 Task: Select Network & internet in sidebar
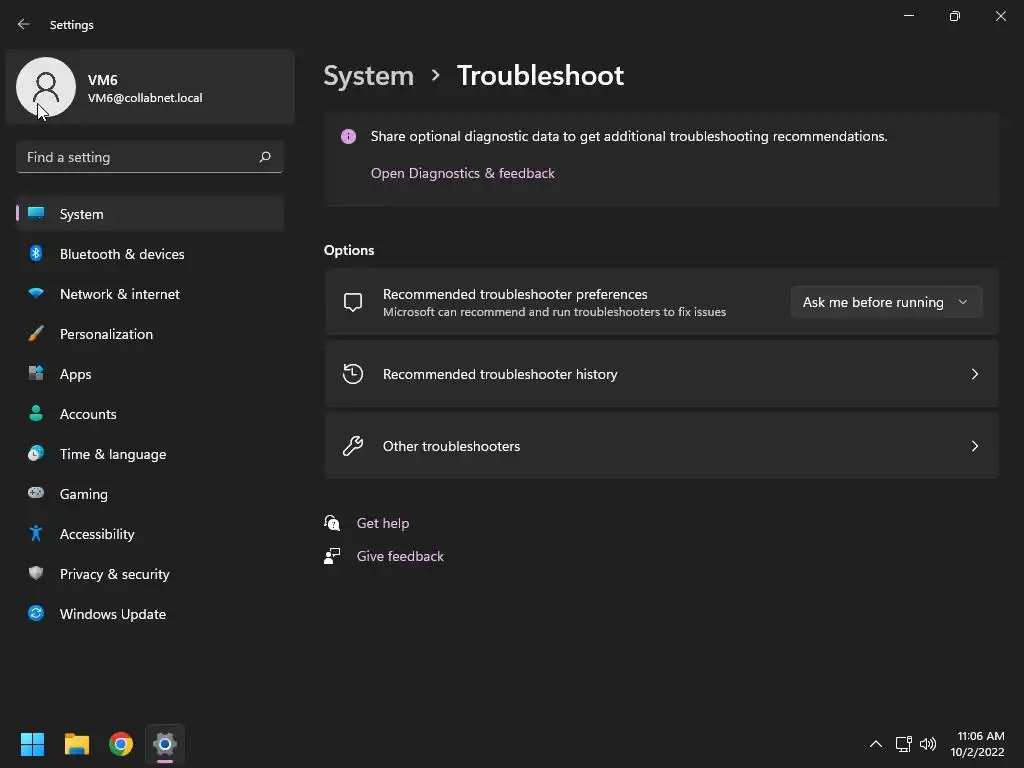(120, 294)
